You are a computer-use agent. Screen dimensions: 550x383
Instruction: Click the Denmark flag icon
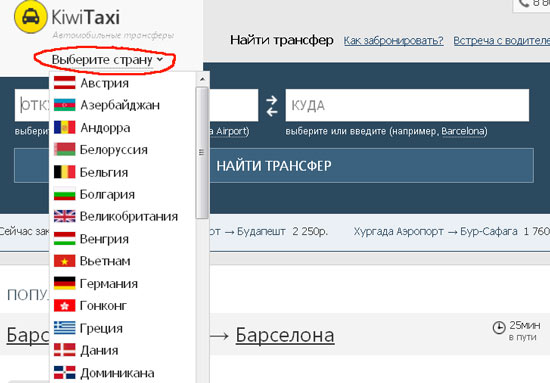point(65,350)
